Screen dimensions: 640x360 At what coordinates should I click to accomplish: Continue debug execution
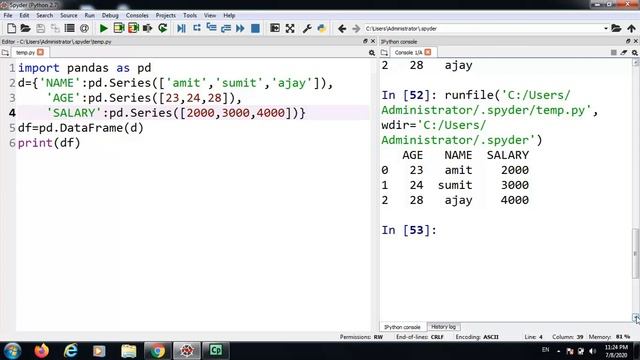(x=240, y=28)
